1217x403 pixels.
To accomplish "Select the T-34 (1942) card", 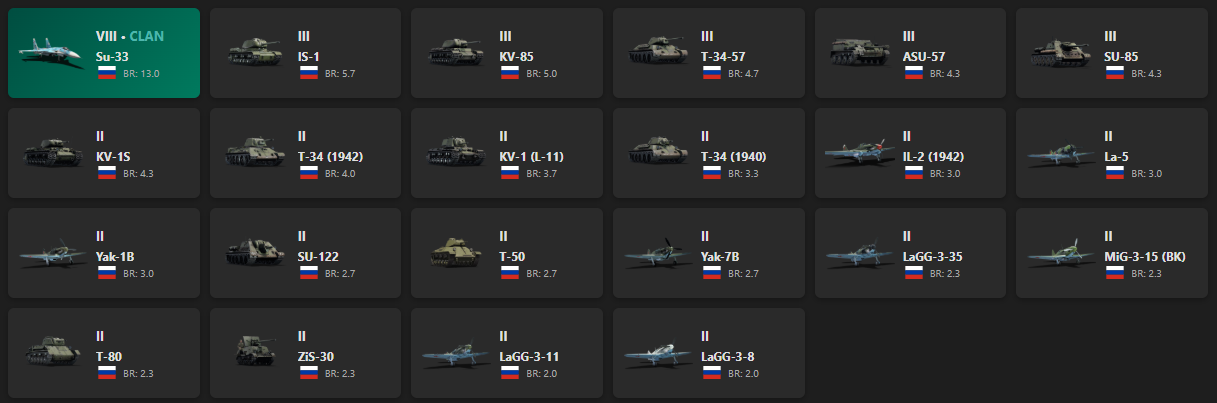I will (x=305, y=153).
